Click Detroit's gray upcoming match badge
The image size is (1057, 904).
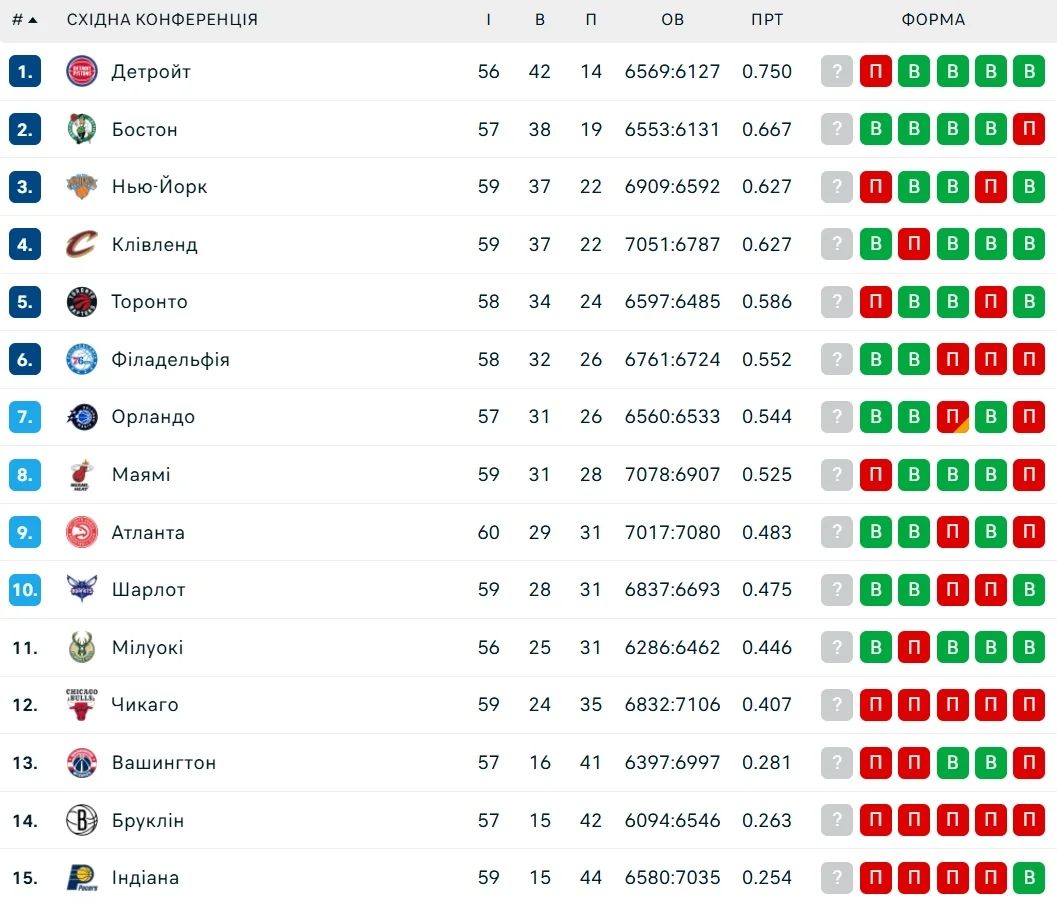pyautogui.click(x=837, y=72)
